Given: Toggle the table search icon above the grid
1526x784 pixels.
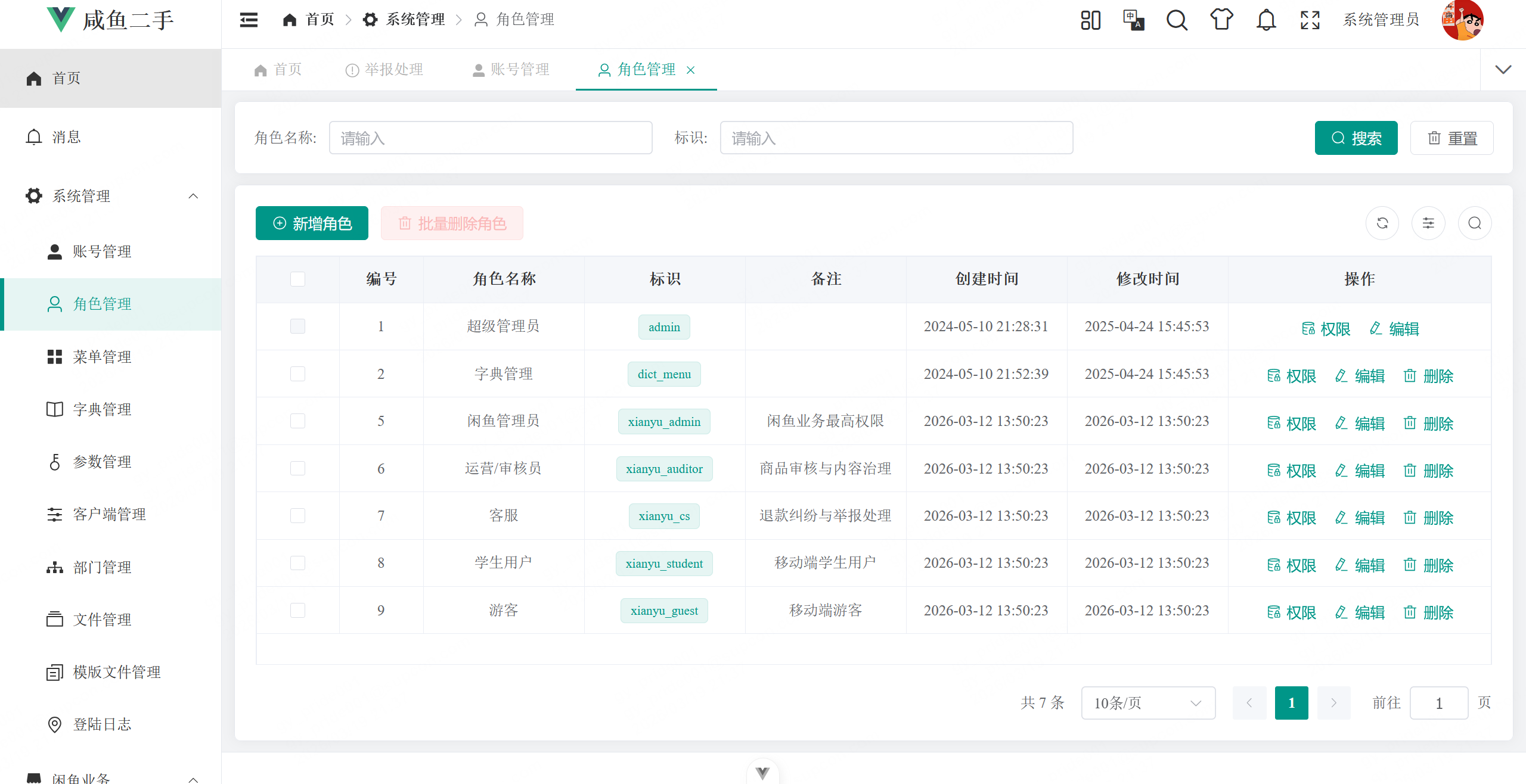Looking at the screenshot, I should (x=1475, y=223).
